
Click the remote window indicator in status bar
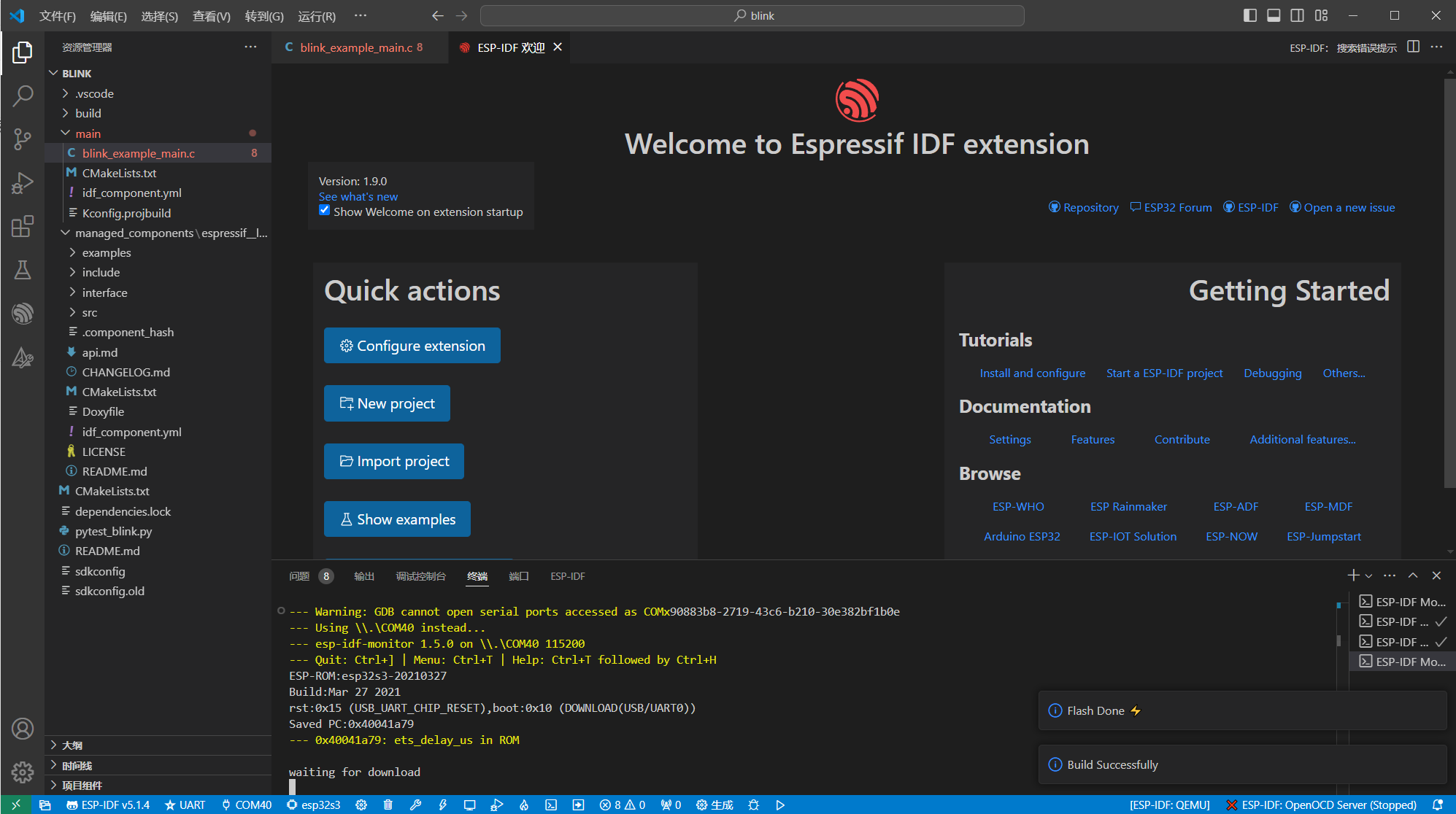coord(16,805)
